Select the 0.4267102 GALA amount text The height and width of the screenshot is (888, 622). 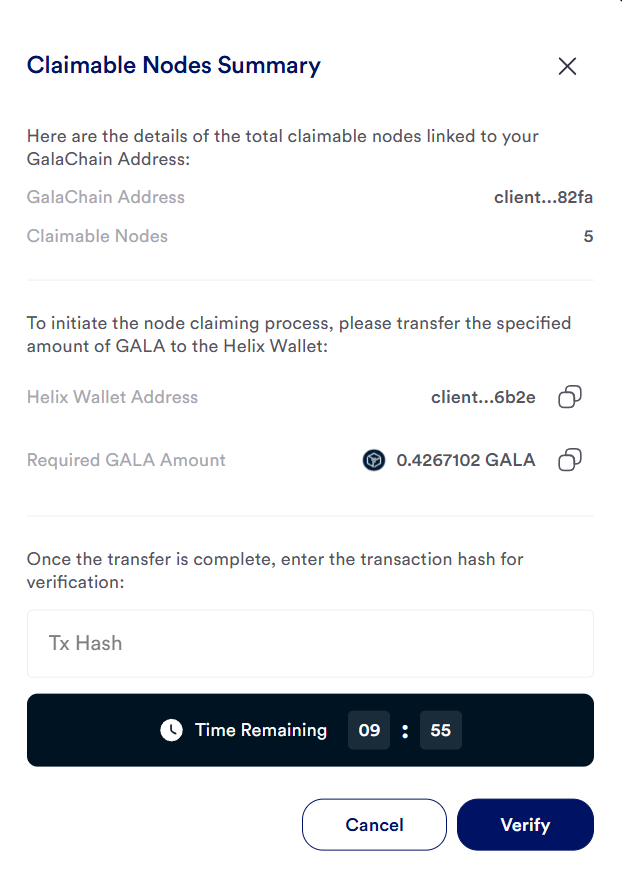(x=466, y=460)
